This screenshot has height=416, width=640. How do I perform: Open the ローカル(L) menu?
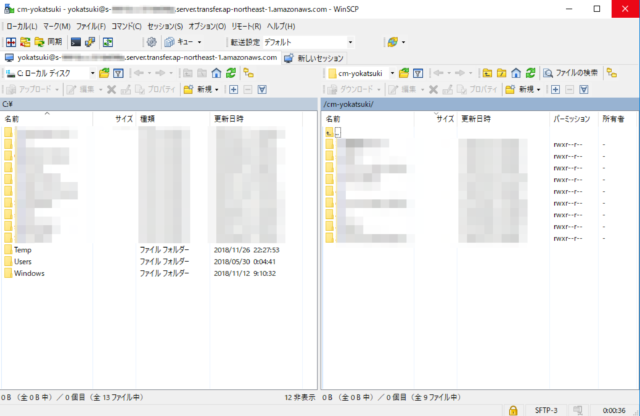22,27
